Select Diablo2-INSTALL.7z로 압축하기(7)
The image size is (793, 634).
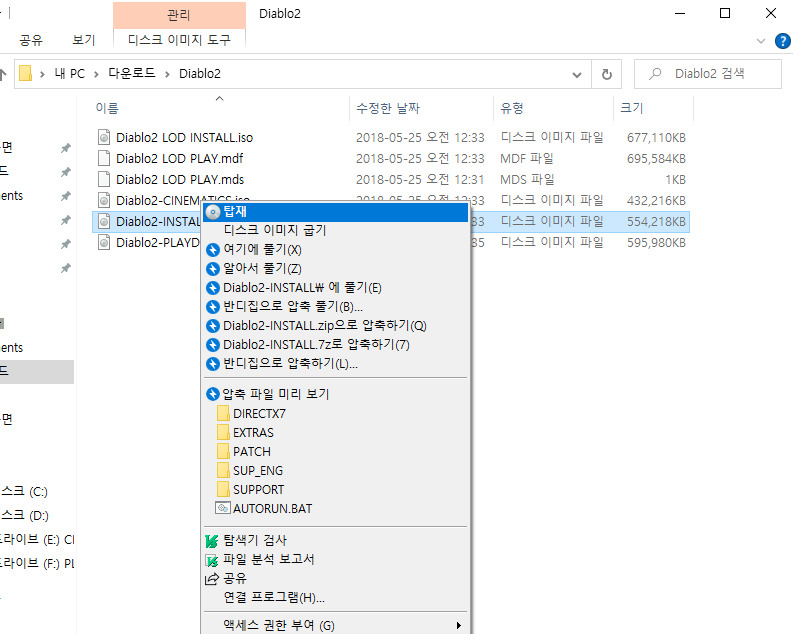(336, 345)
